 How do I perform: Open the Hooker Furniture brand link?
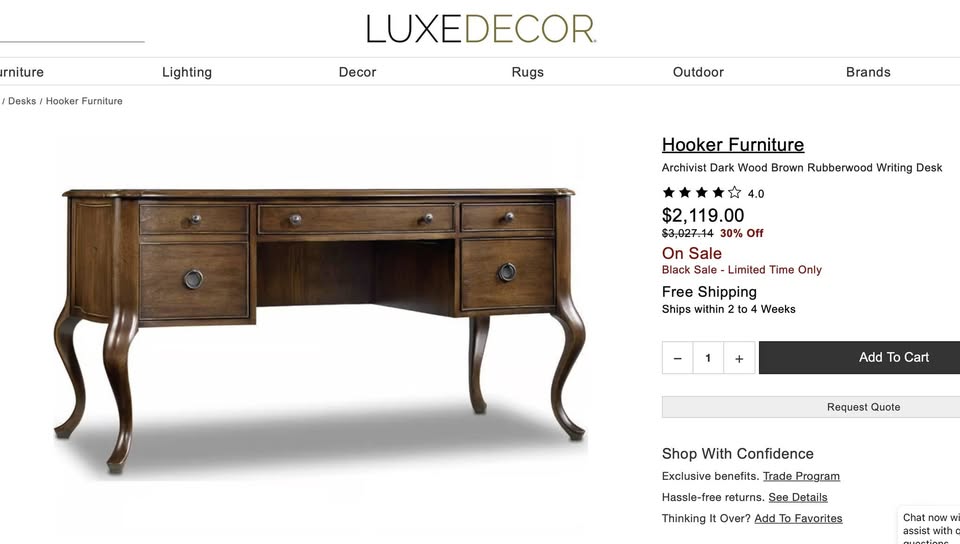pyautogui.click(x=733, y=145)
